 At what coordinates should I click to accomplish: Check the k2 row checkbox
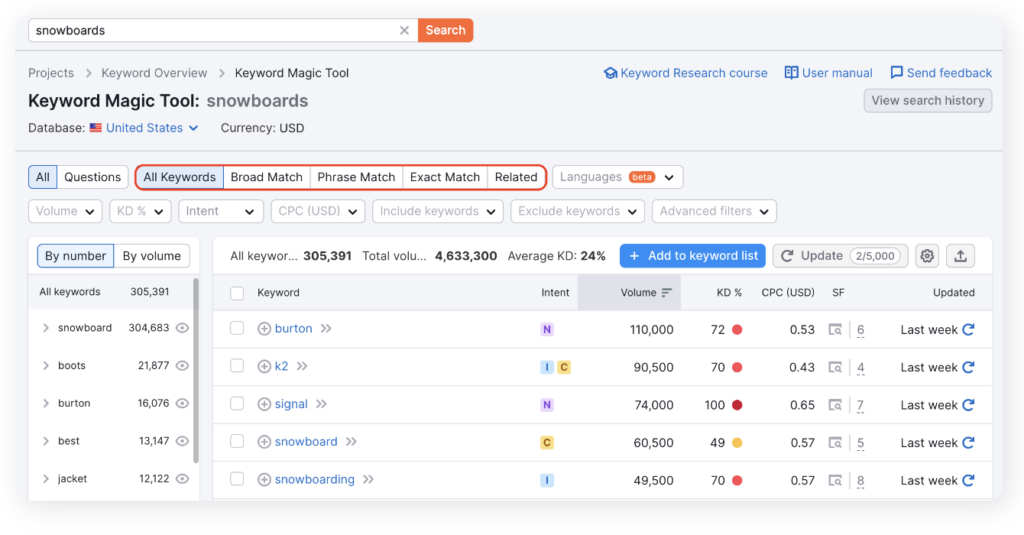237,366
